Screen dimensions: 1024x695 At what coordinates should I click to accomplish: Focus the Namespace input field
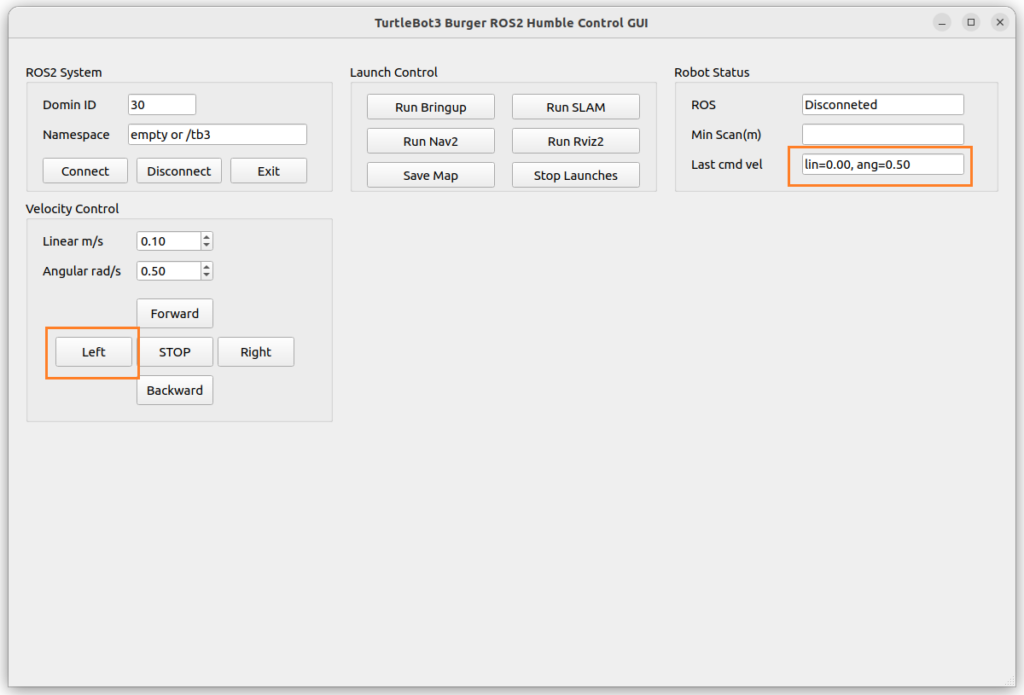click(217, 135)
